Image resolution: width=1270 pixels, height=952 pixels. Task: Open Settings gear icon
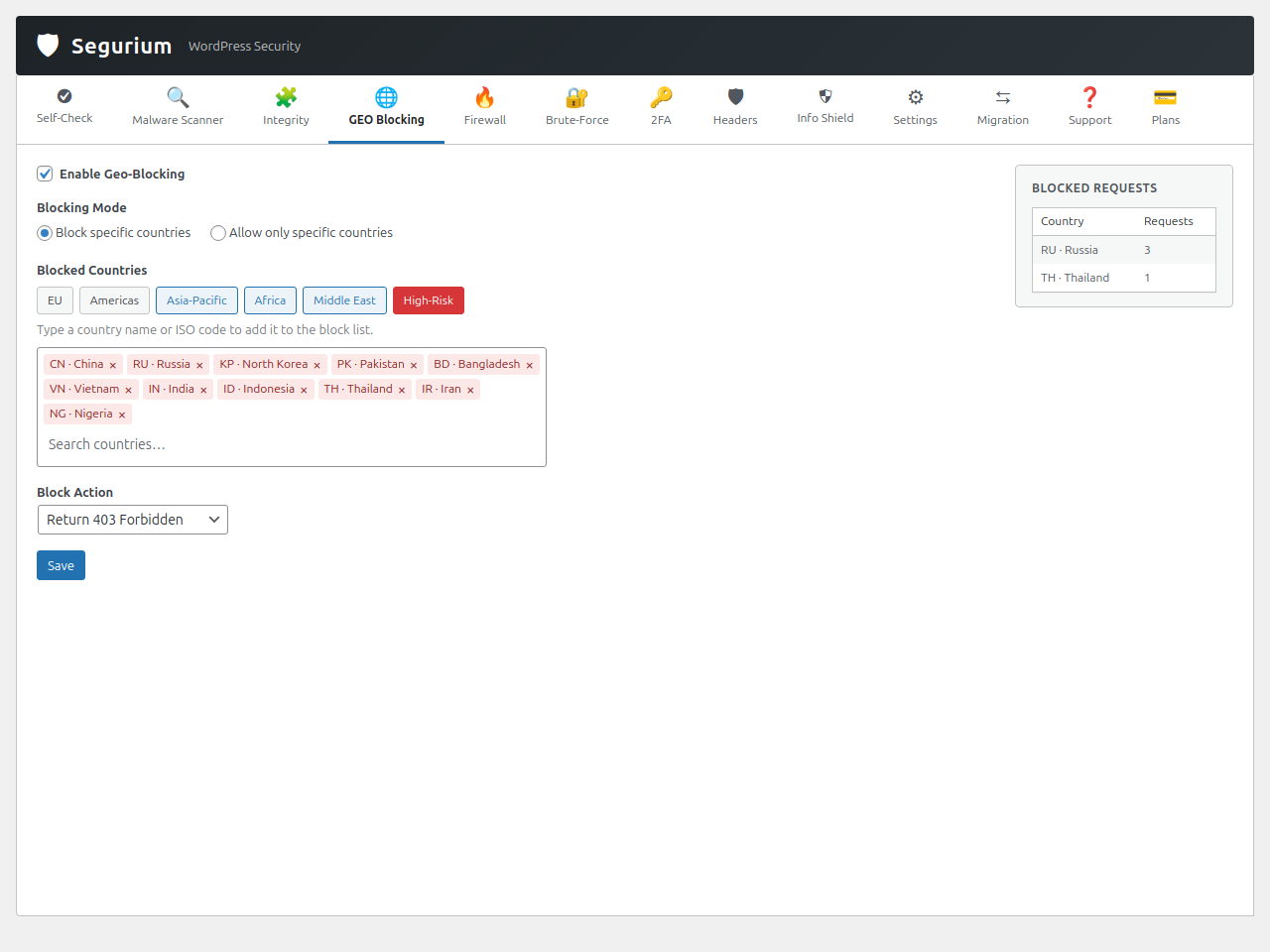pyautogui.click(x=915, y=97)
